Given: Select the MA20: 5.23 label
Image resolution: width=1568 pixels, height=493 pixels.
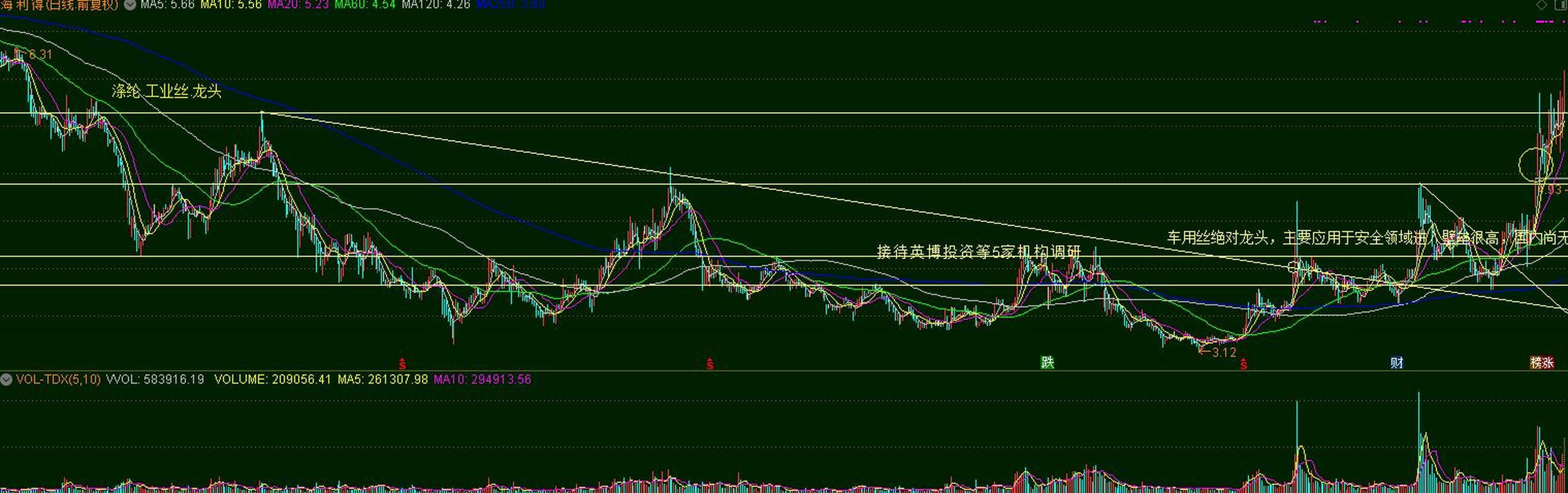Looking at the screenshot, I should coord(298,5).
